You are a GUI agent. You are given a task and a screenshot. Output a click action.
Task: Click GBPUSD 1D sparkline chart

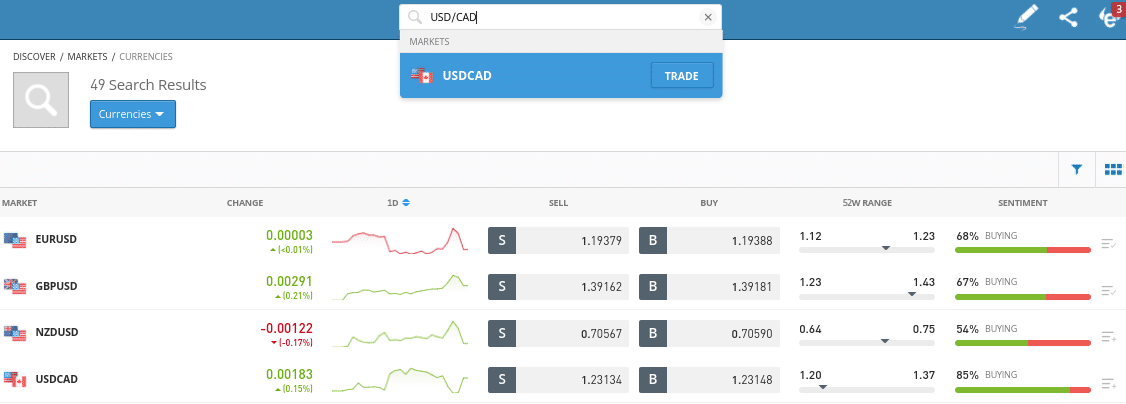click(399, 286)
